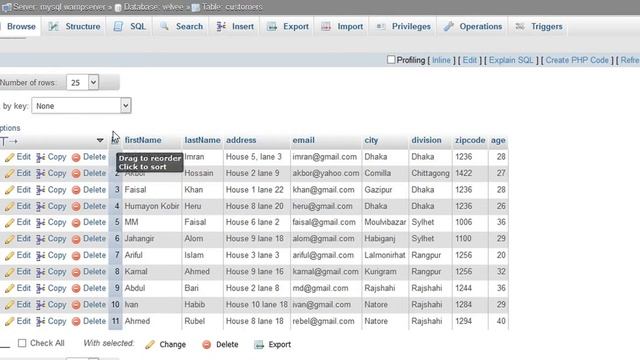Tick the Check All checkbox
This screenshot has height=360, width=640.
[22, 343]
